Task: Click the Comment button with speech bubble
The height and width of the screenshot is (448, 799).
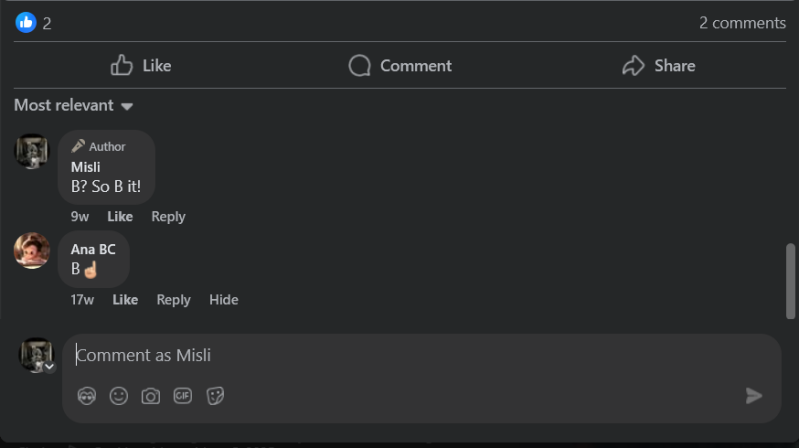Action: click(400, 66)
